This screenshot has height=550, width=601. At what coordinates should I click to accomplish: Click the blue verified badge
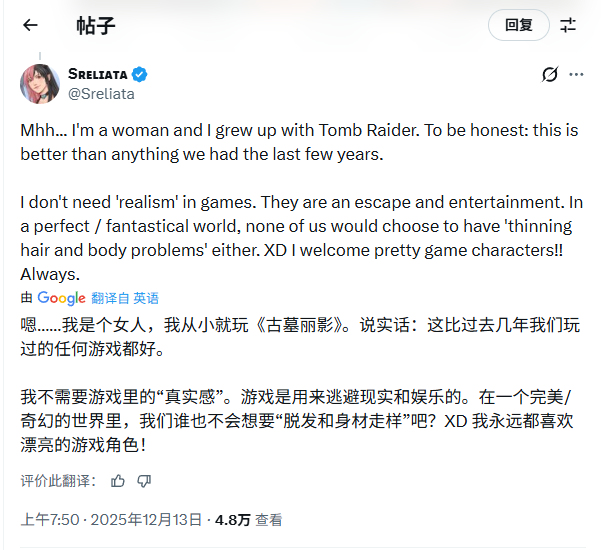coord(141,74)
